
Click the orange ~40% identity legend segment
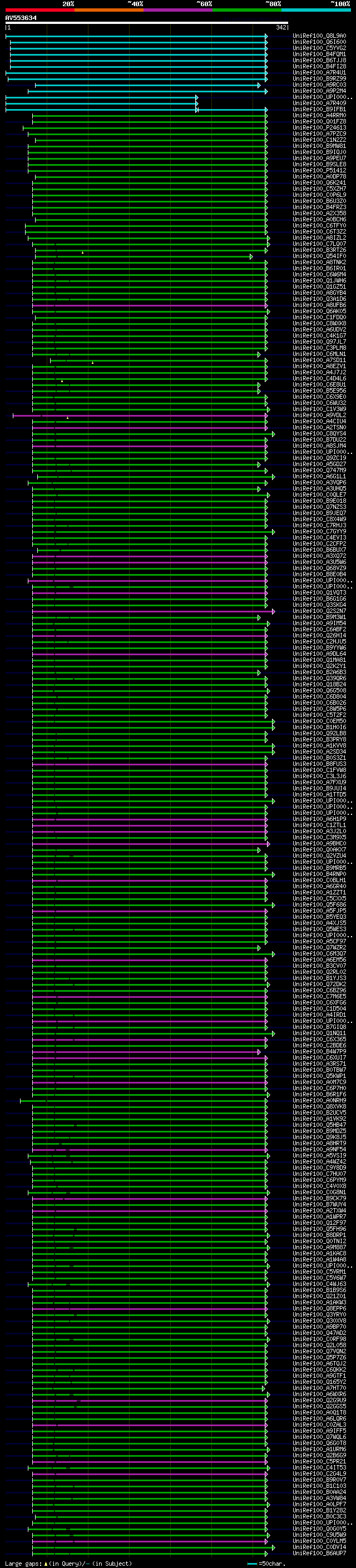click(x=109, y=10)
